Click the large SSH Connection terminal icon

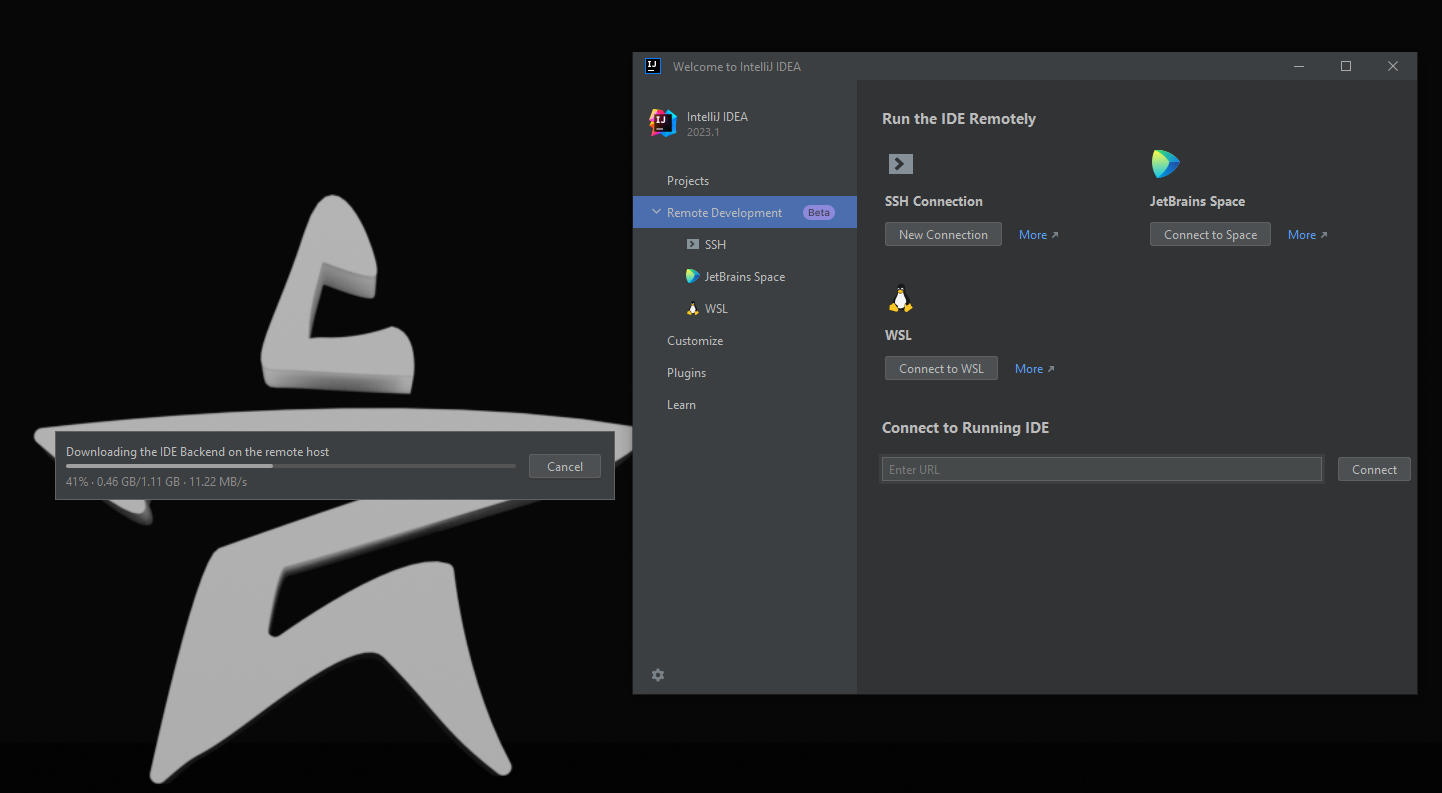pos(901,164)
